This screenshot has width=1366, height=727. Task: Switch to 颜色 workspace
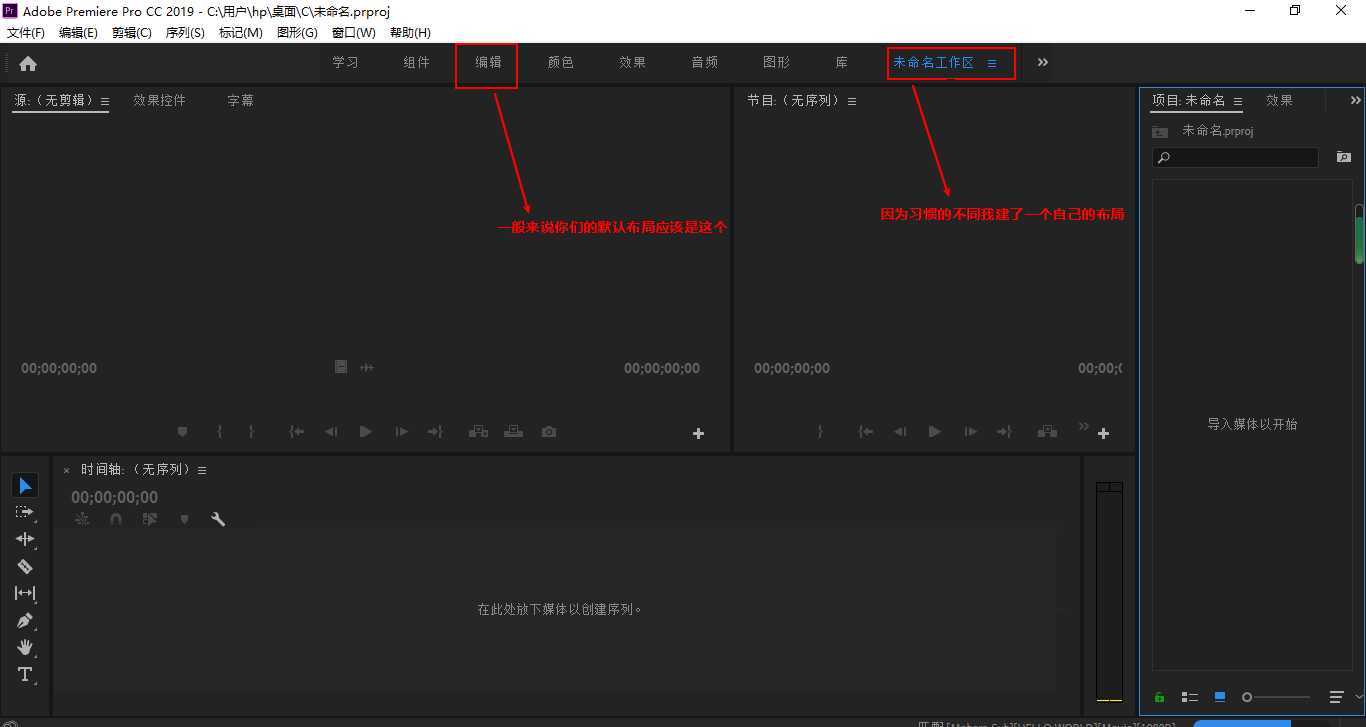561,62
